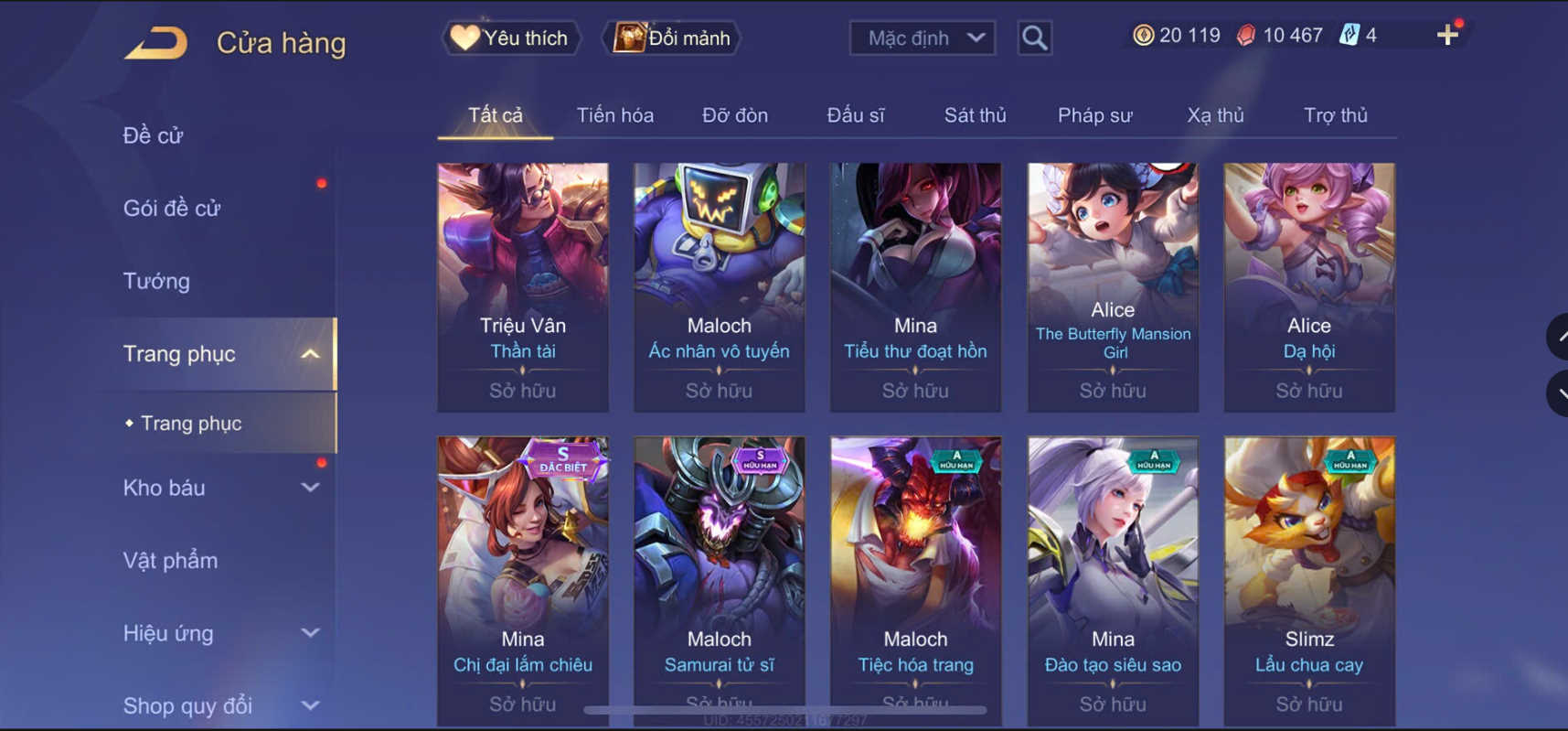Open Vật phẩm in the sidebar

coord(170,560)
